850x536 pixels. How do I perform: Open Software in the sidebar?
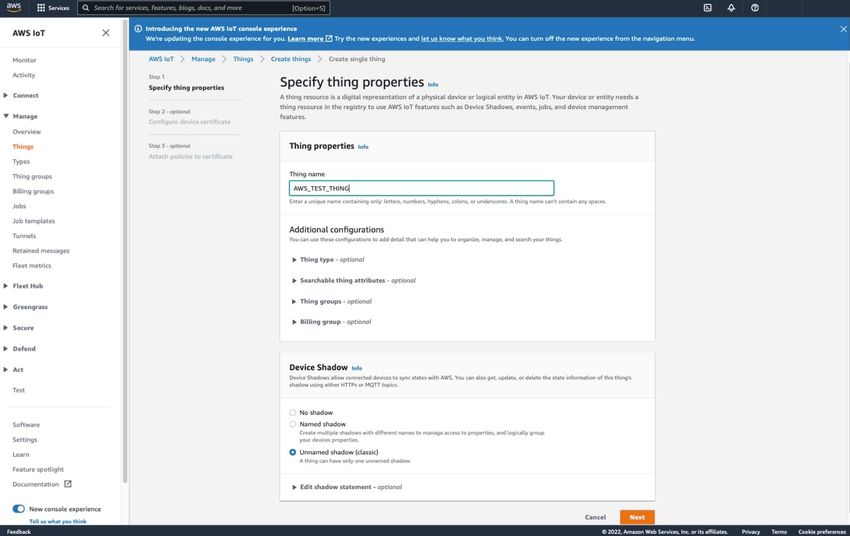coord(26,425)
